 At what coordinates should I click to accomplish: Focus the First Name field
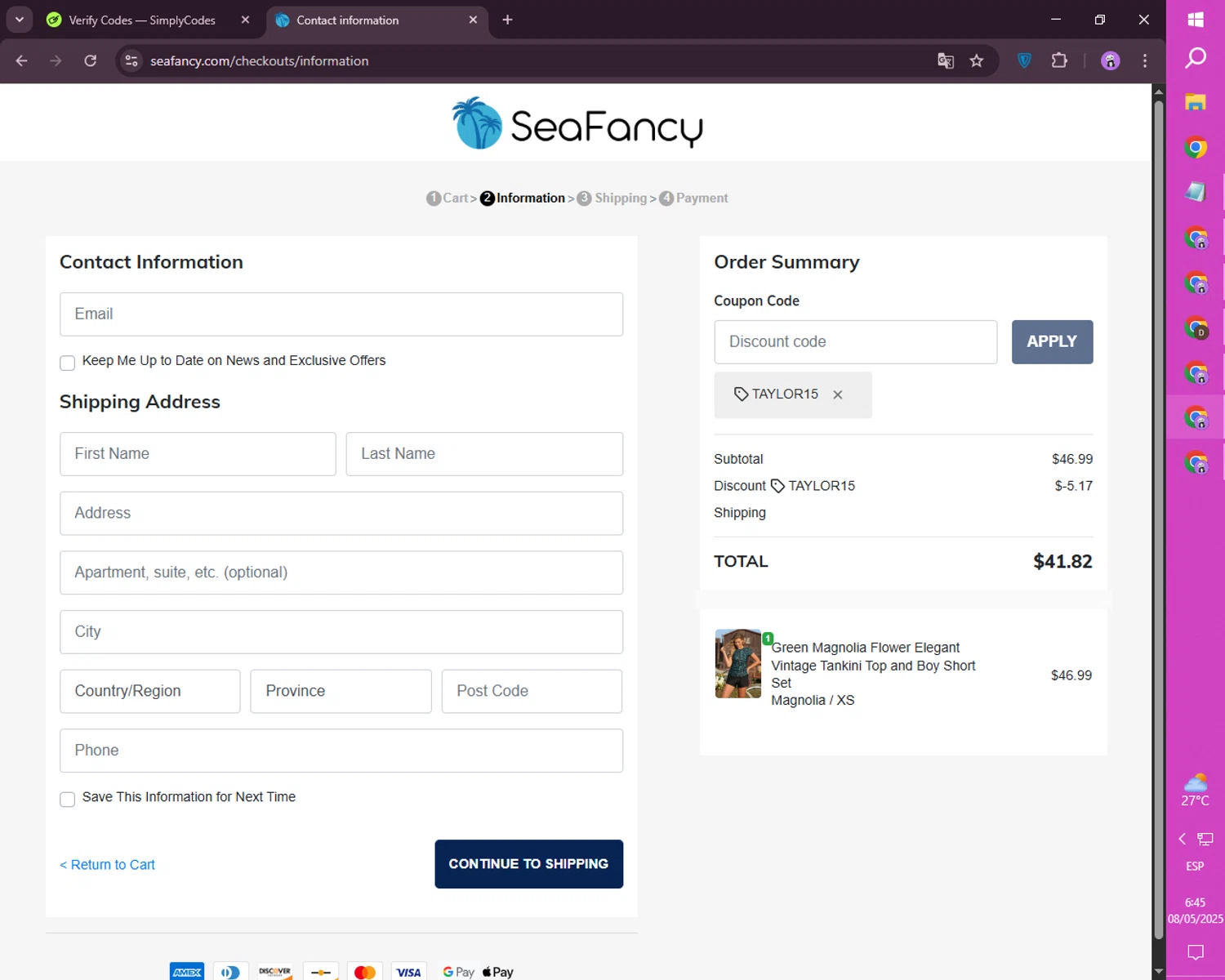point(198,454)
